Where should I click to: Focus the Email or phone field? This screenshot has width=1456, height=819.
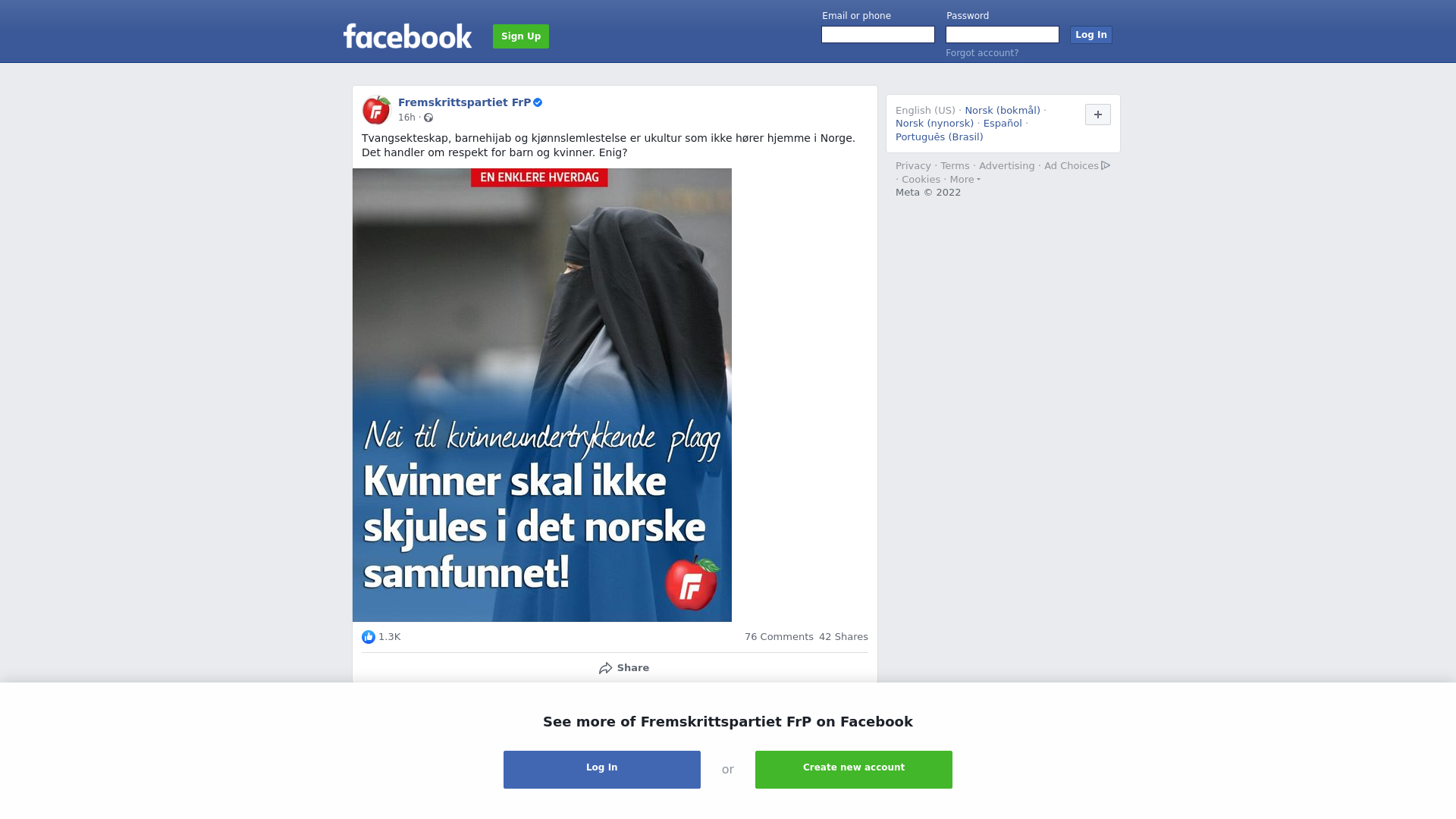[x=878, y=35]
